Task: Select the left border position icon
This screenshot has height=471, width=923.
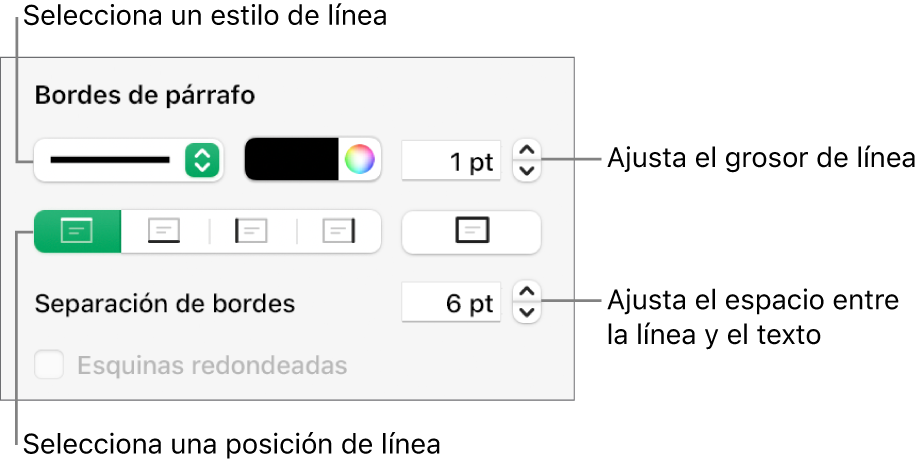Action: [x=252, y=230]
